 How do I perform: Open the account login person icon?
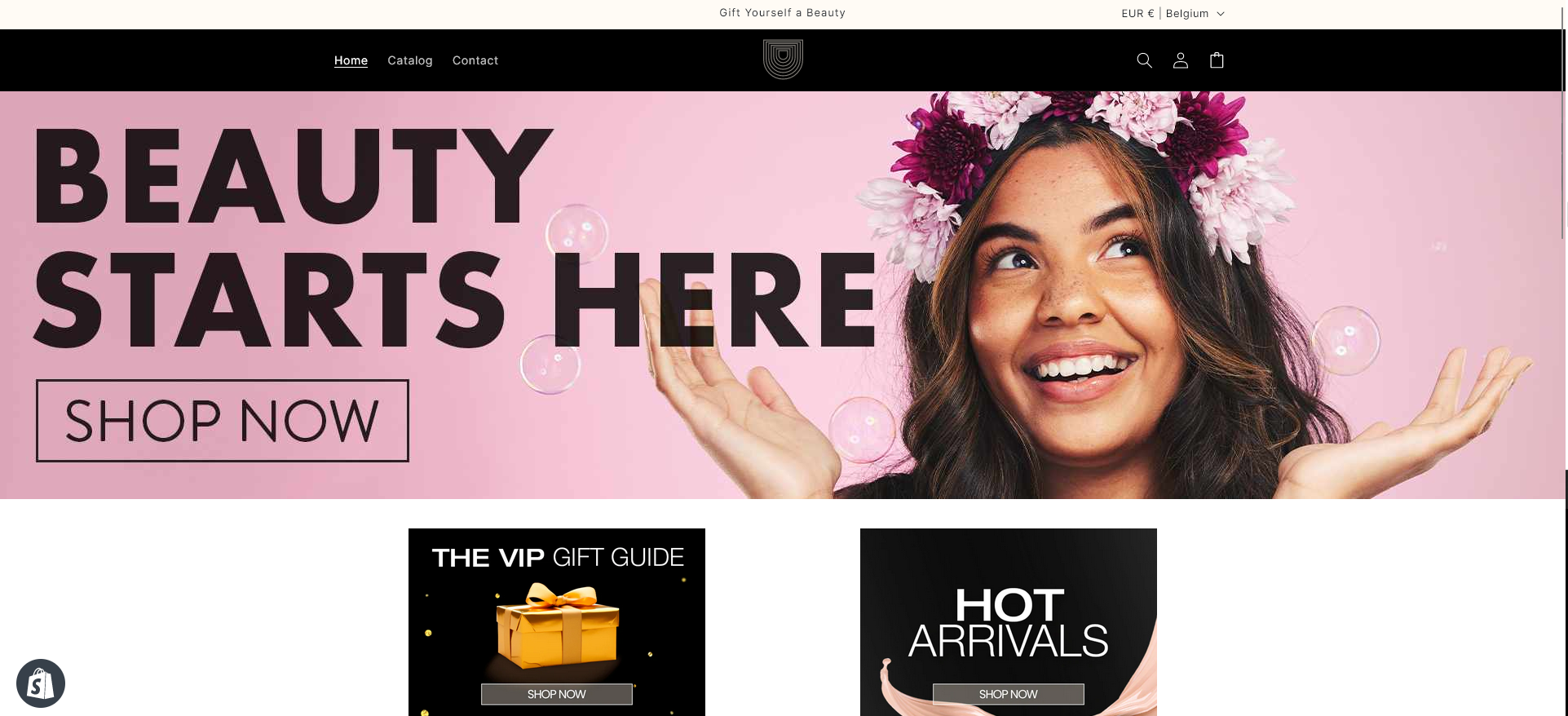coord(1180,60)
